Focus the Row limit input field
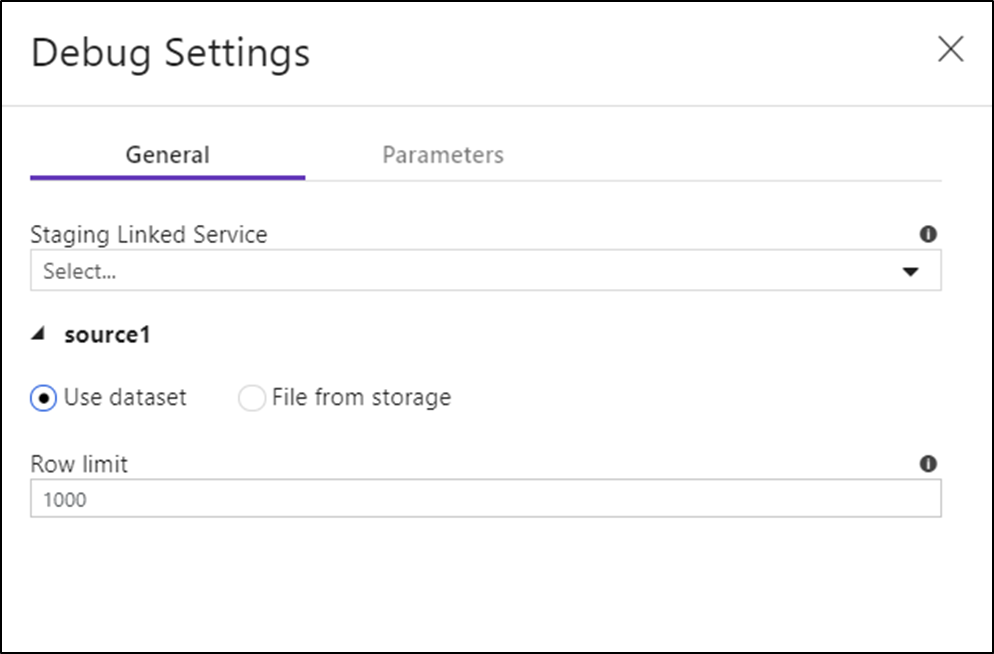 [485, 499]
